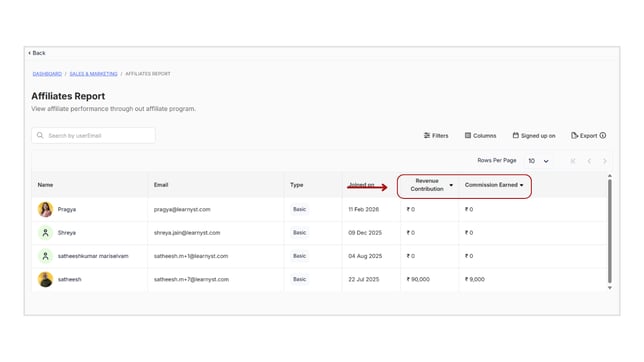Image resolution: width=644 pixels, height=362 pixels.
Task: Click the info icon beside Export
Action: [603, 135]
